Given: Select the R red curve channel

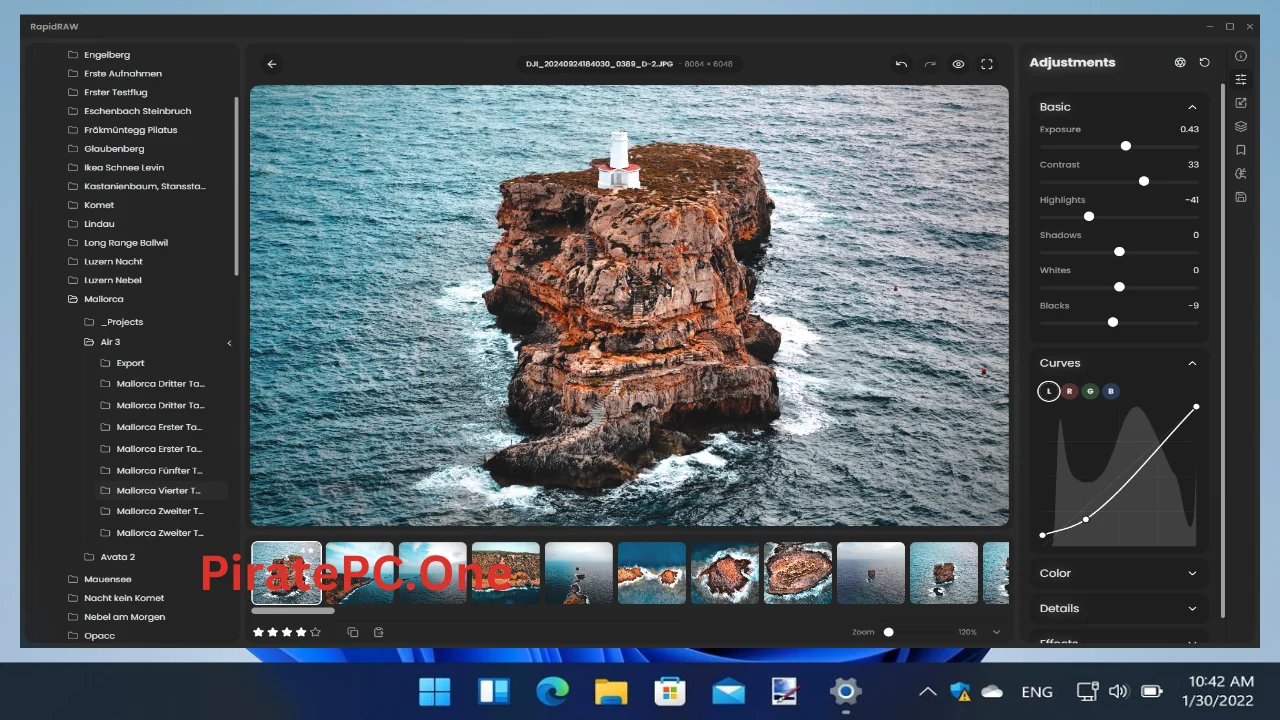Looking at the screenshot, I should coord(1069,391).
